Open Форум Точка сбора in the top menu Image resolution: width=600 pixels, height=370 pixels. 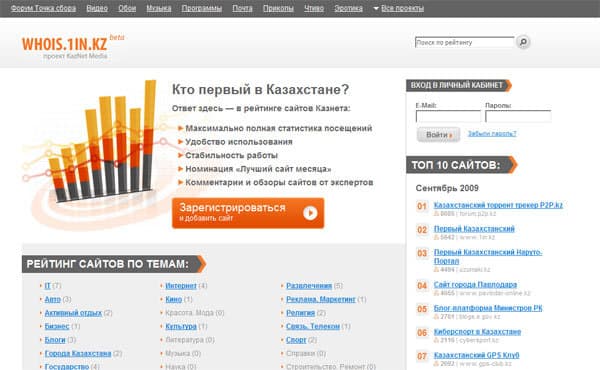tap(43, 8)
